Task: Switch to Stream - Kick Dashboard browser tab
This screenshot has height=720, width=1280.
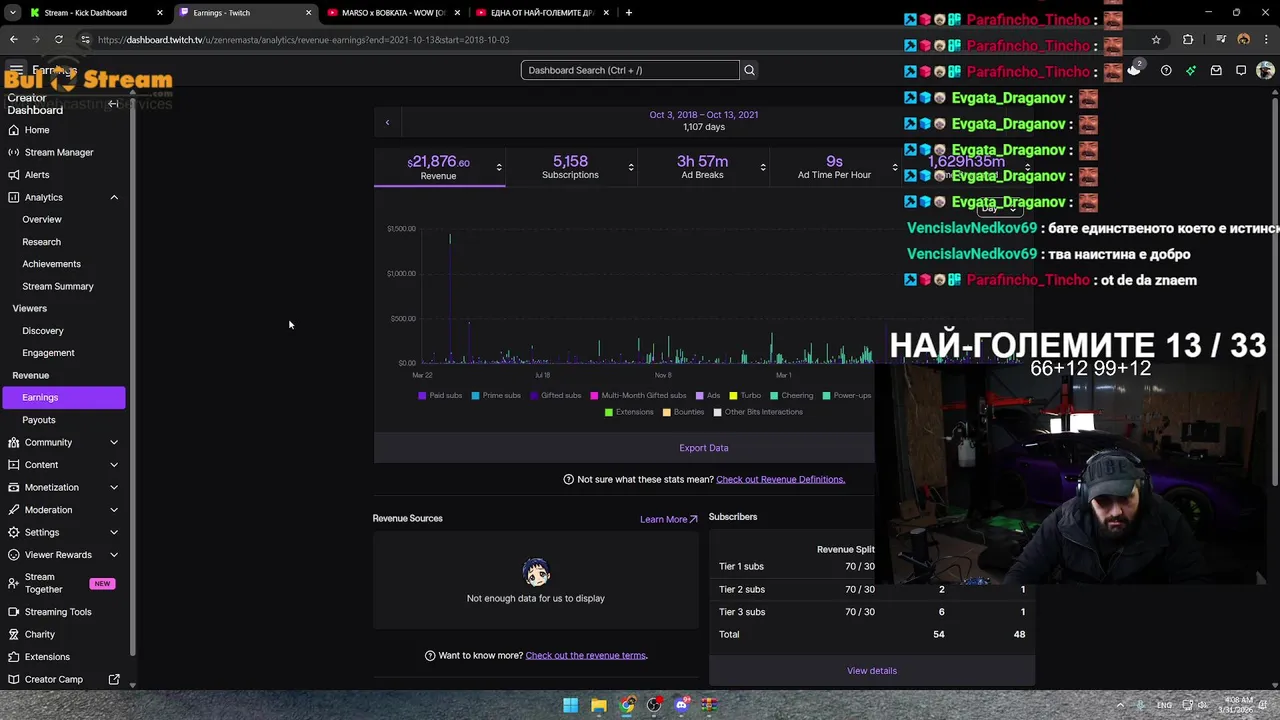Action: point(96,13)
